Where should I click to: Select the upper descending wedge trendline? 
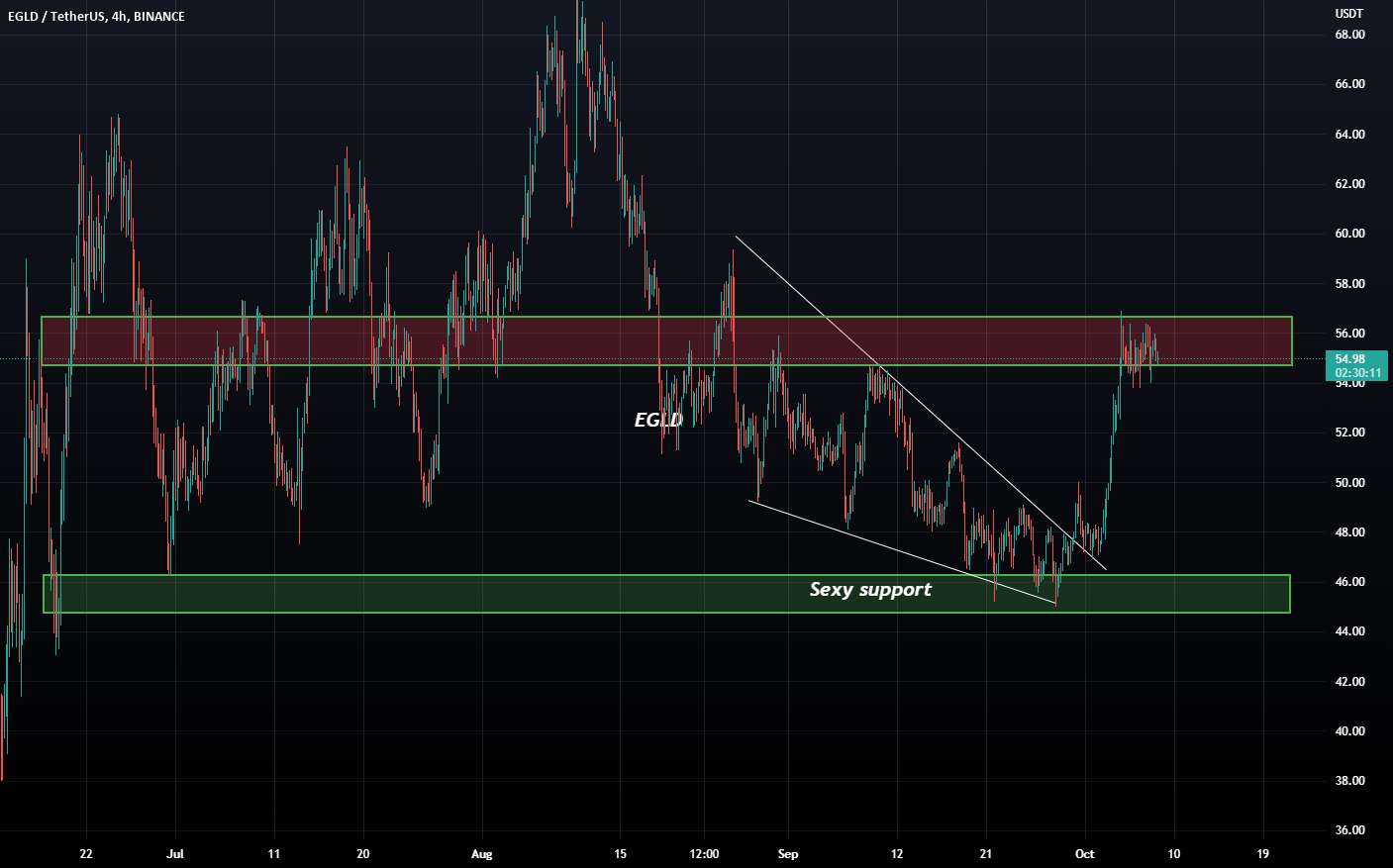pyautogui.click(x=920, y=403)
